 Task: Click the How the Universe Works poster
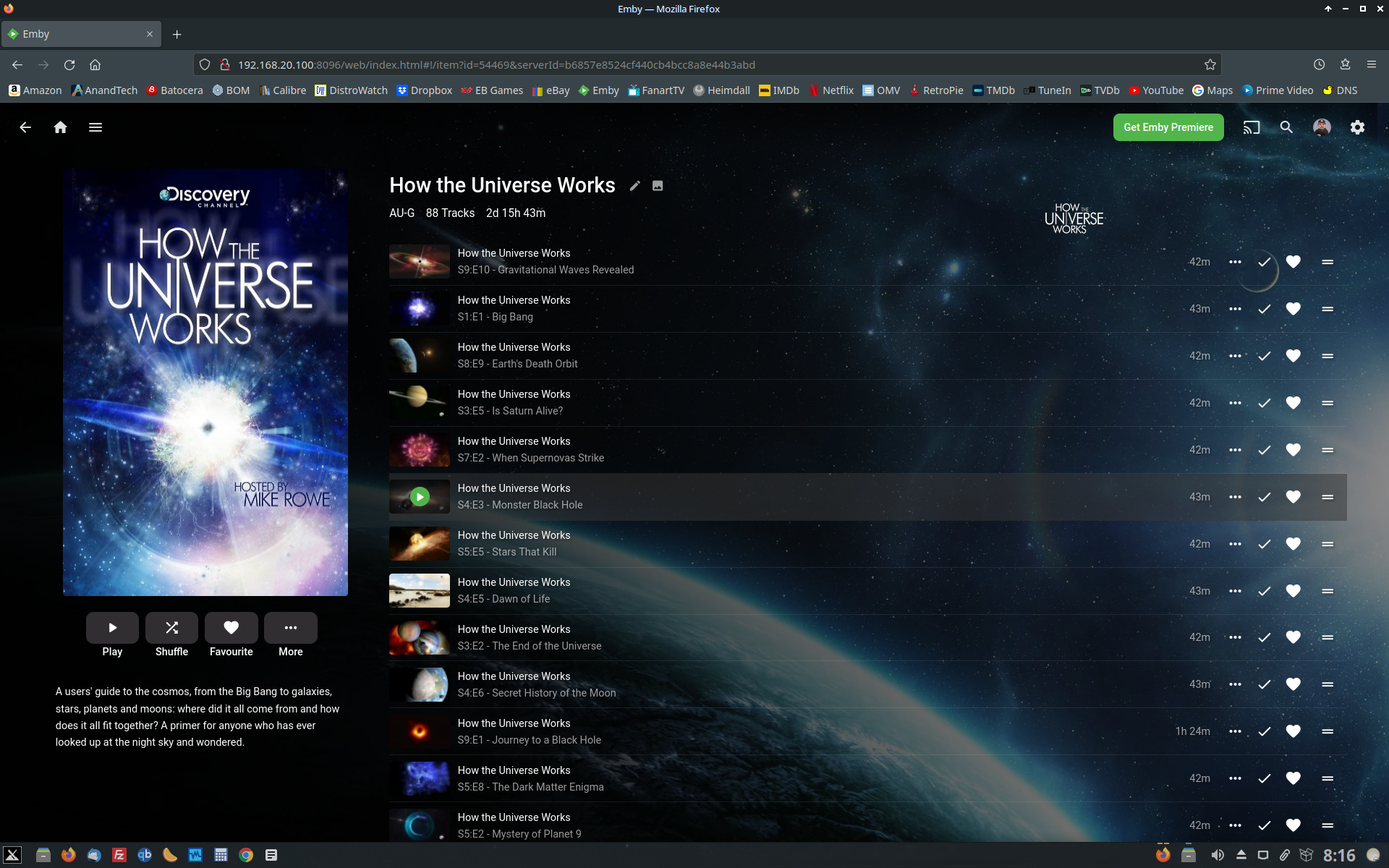[205, 383]
